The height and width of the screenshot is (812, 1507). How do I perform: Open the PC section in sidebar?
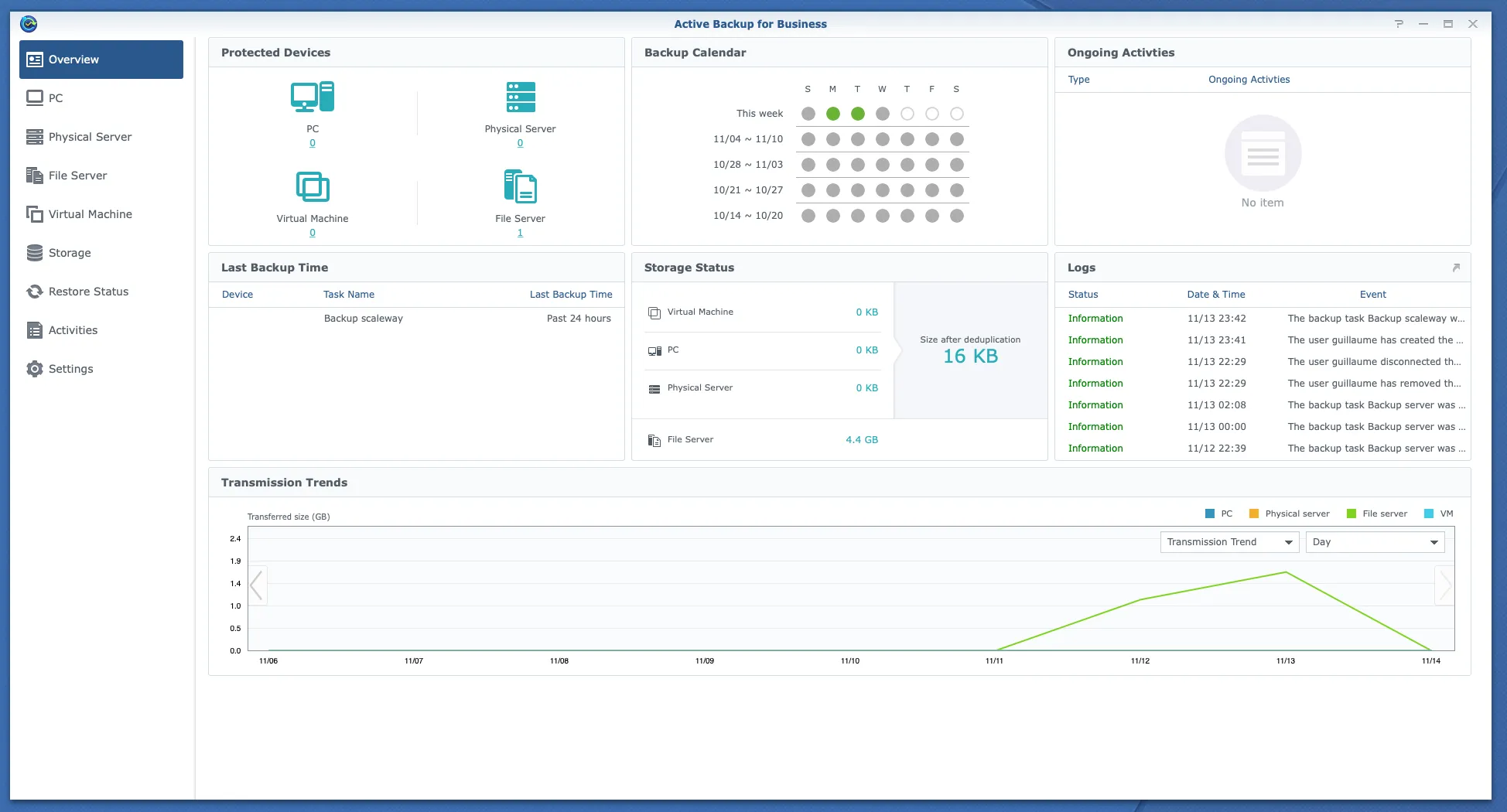[x=101, y=98]
